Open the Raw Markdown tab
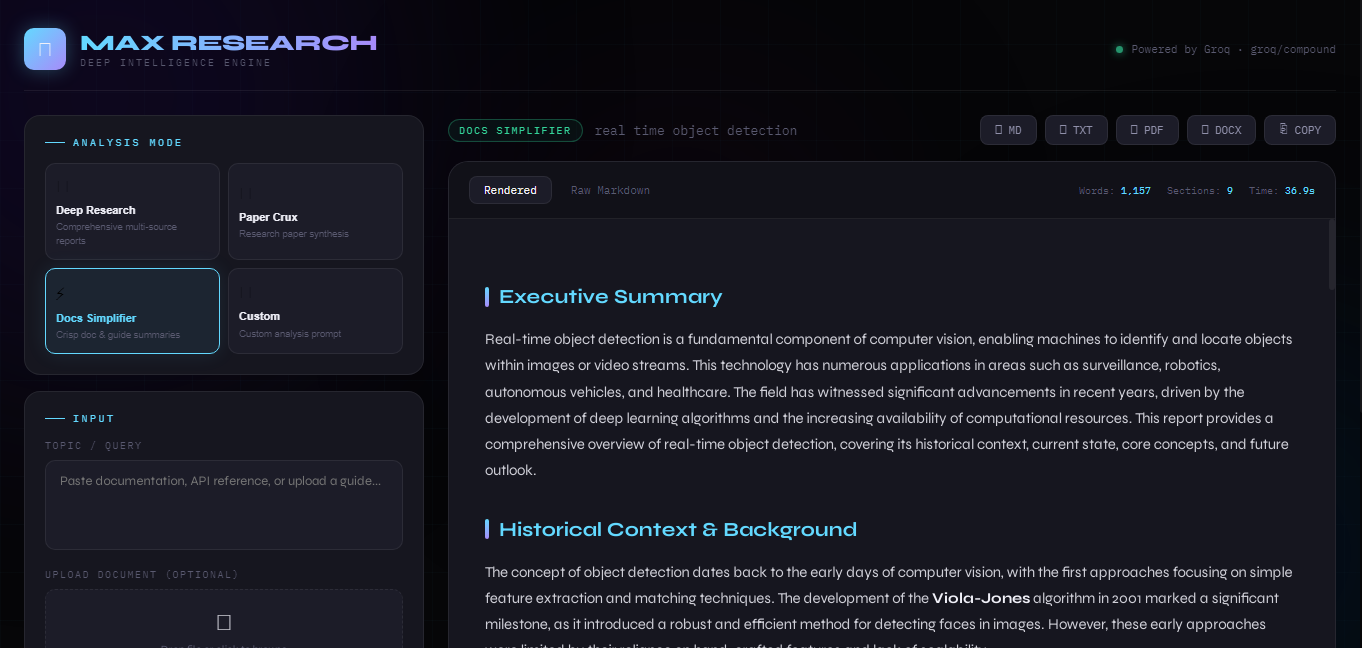 610,190
